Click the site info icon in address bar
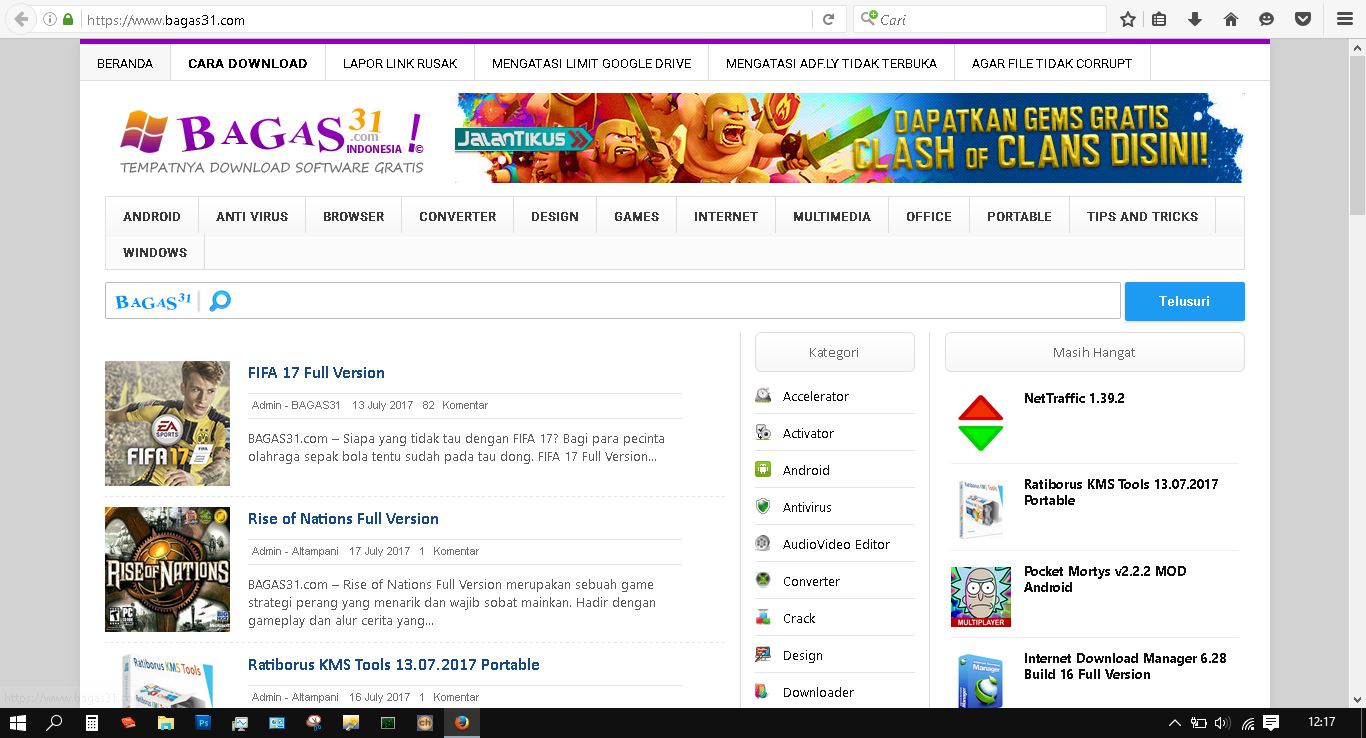1366x738 pixels. click(50, 19)
